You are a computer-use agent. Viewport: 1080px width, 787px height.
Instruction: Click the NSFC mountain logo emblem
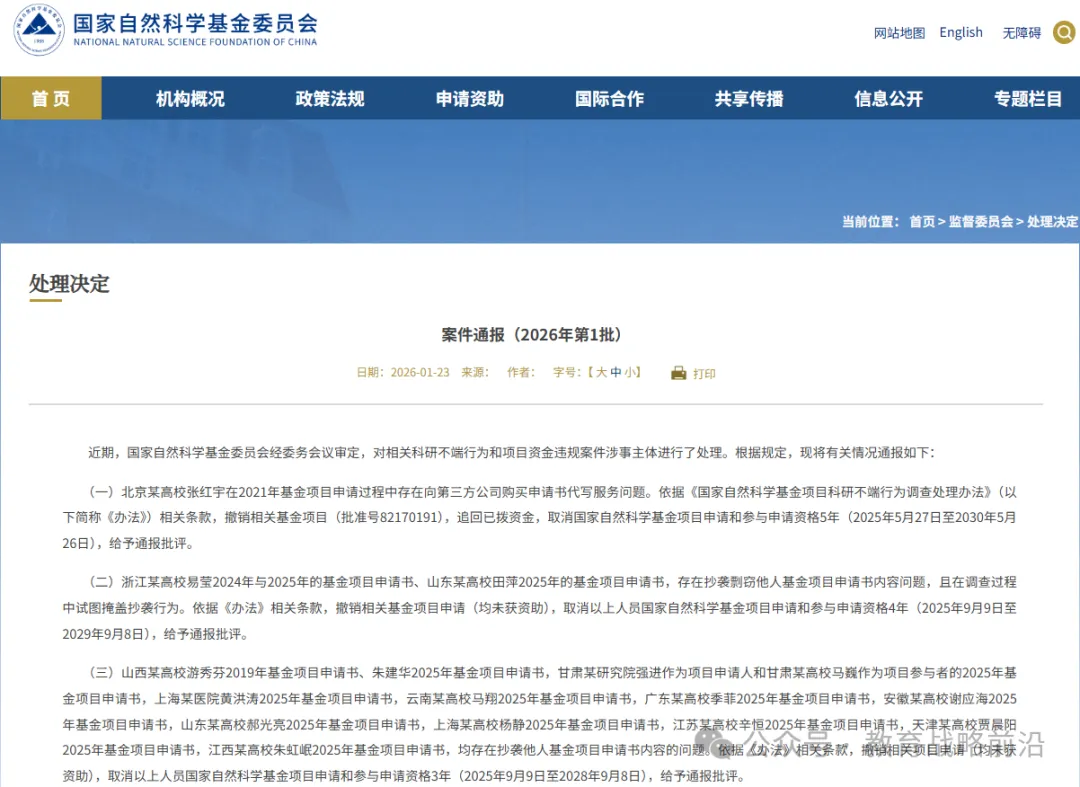[x=39, y=30]
